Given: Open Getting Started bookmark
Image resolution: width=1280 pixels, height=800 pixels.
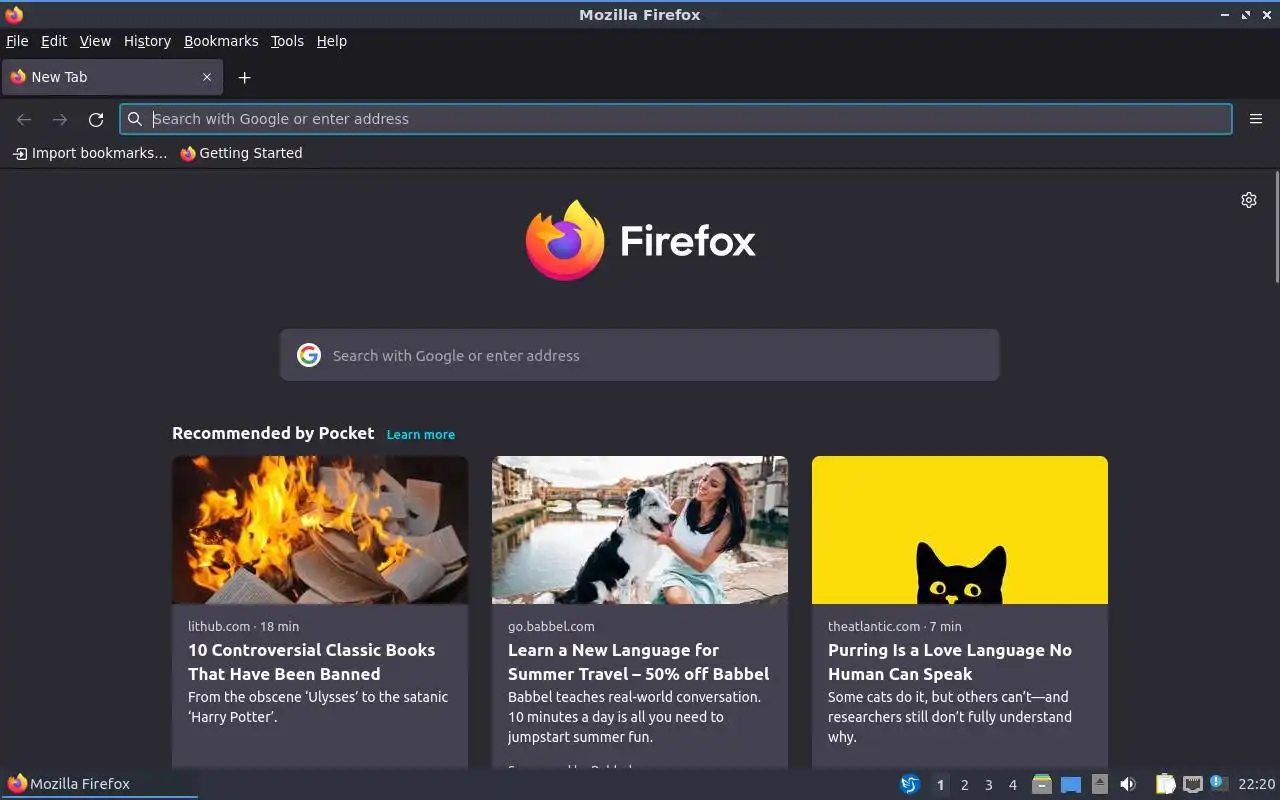Looking at the screenshot, I should click(241, 153).
